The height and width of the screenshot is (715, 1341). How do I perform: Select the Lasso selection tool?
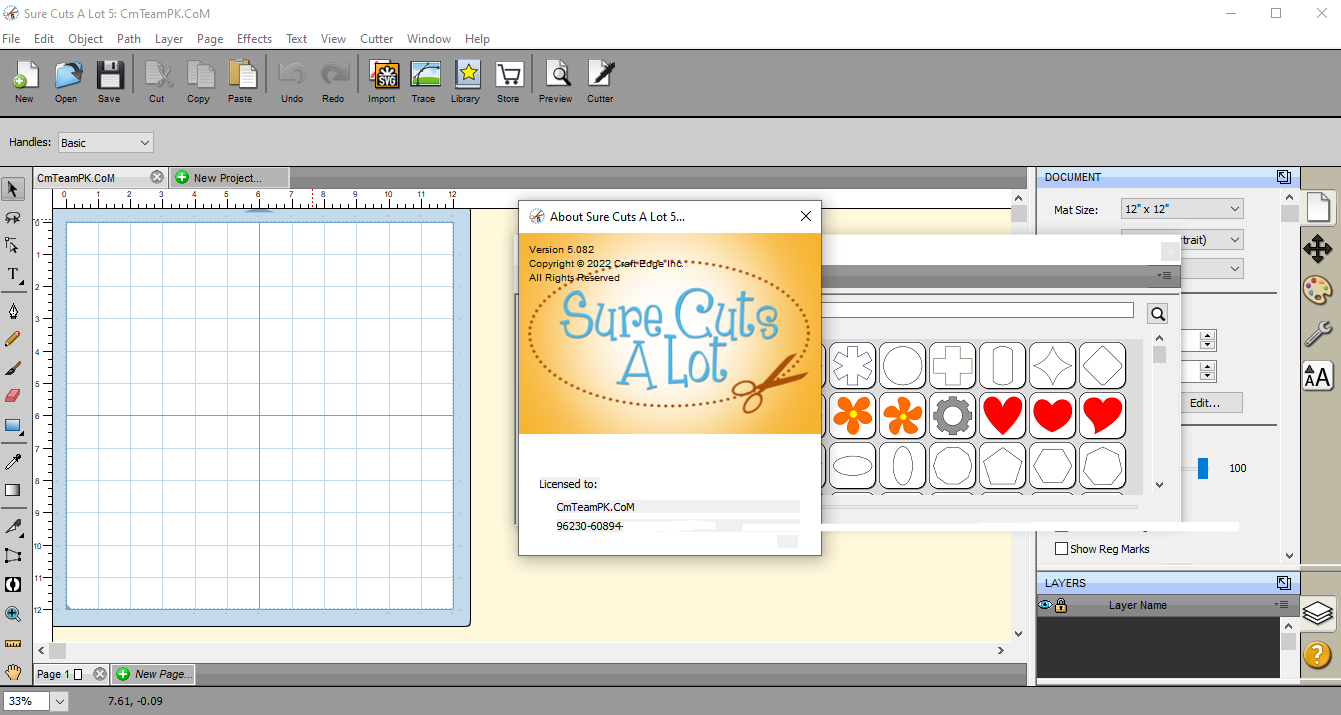[x=13, y=217]
